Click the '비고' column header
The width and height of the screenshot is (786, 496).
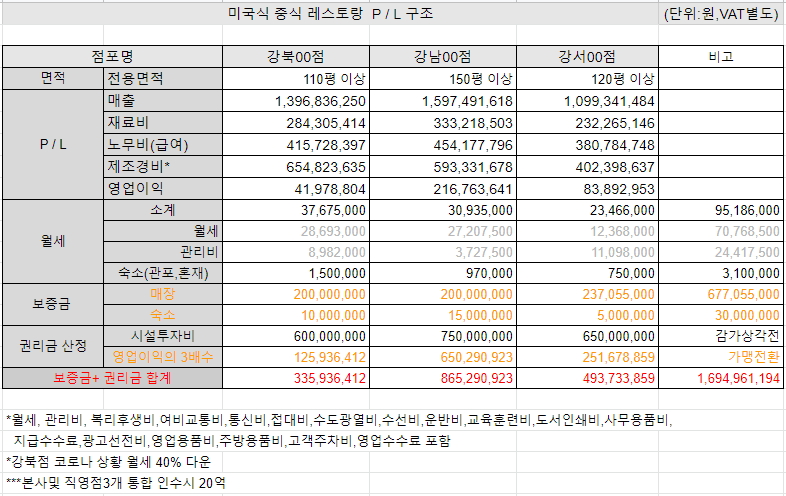click(x=721, y=57)
